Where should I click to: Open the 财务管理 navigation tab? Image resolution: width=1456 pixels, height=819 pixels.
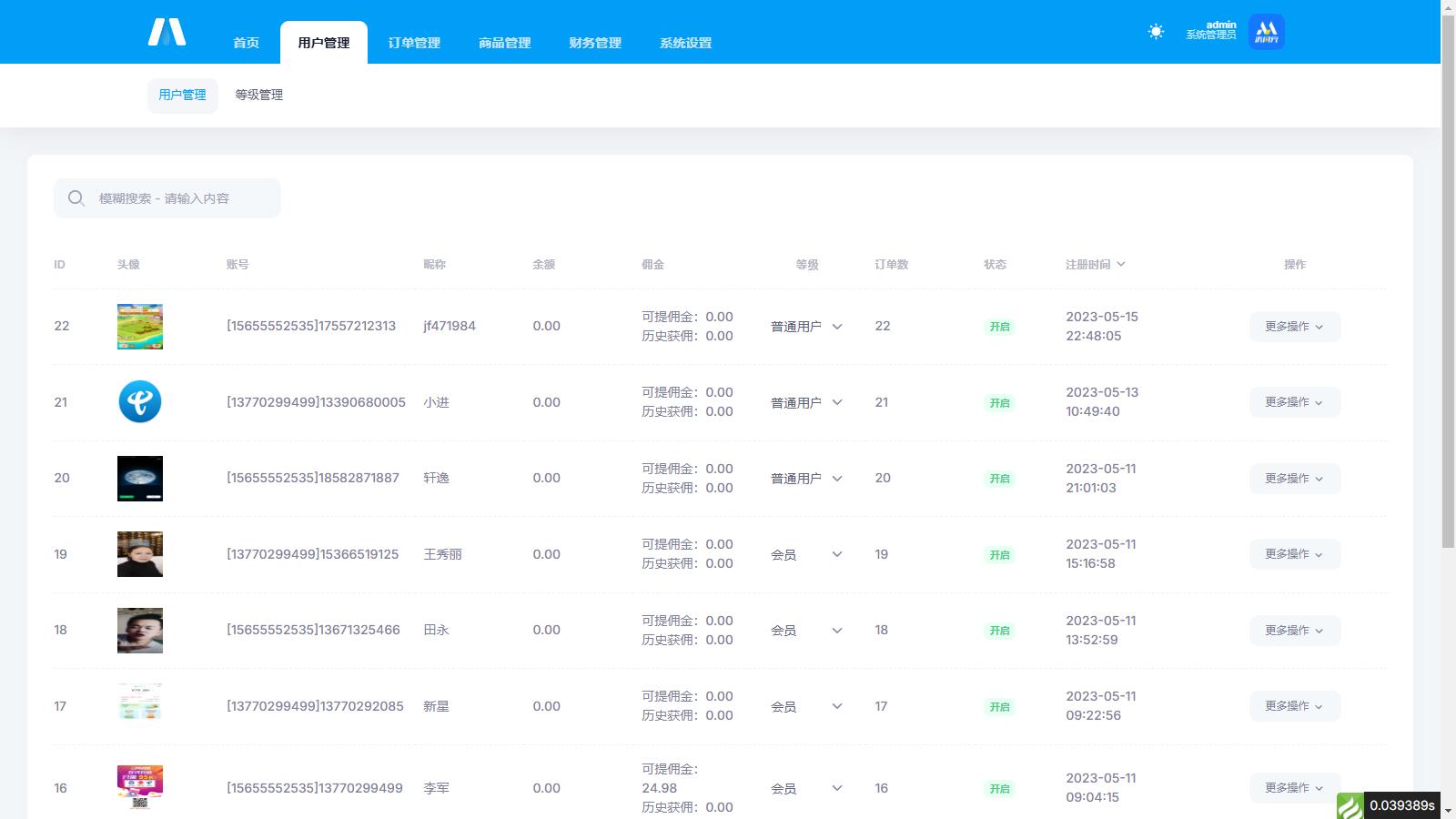tap(595, 43)
